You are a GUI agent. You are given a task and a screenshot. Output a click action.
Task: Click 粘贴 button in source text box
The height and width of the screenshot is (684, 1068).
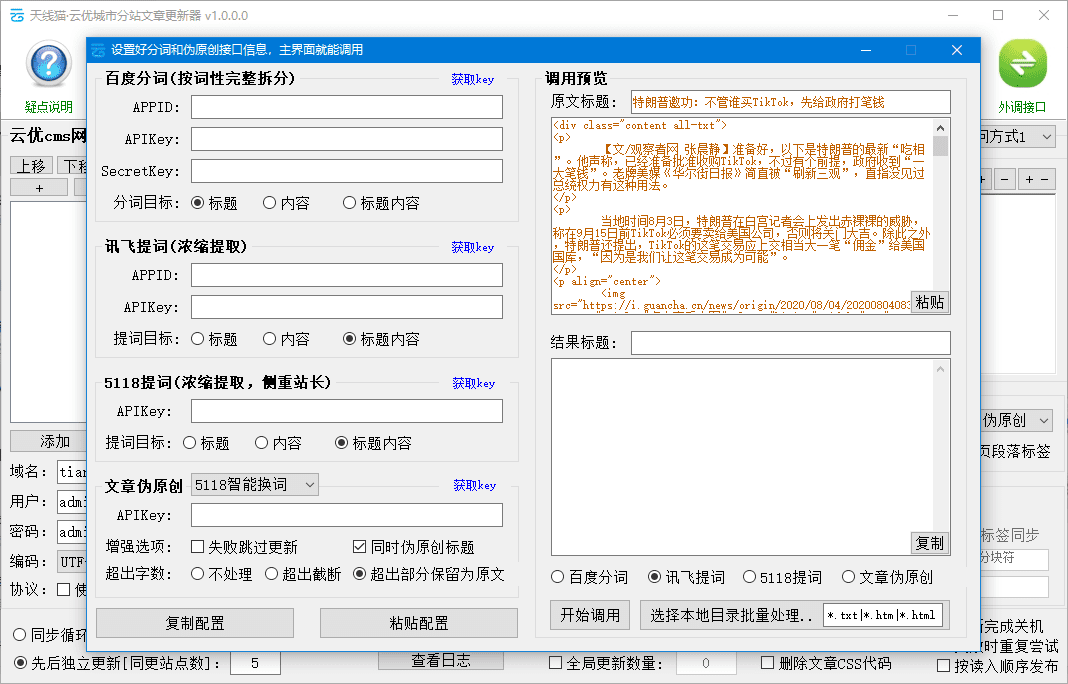pos(930,302)
